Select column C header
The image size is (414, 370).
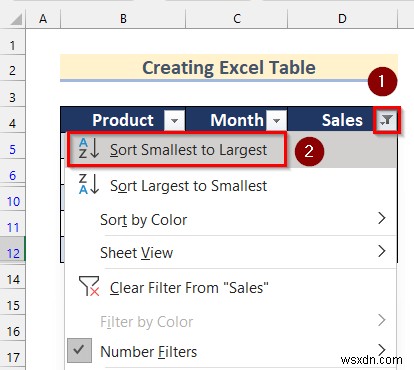click(x=237, y=19)
